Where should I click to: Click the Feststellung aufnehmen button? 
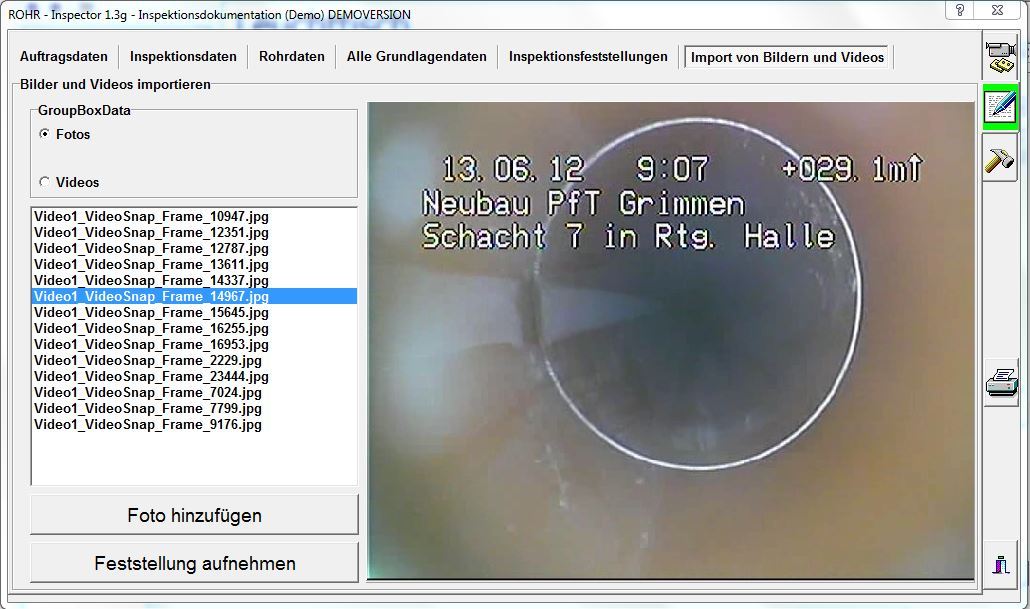[x=194, y=563]
